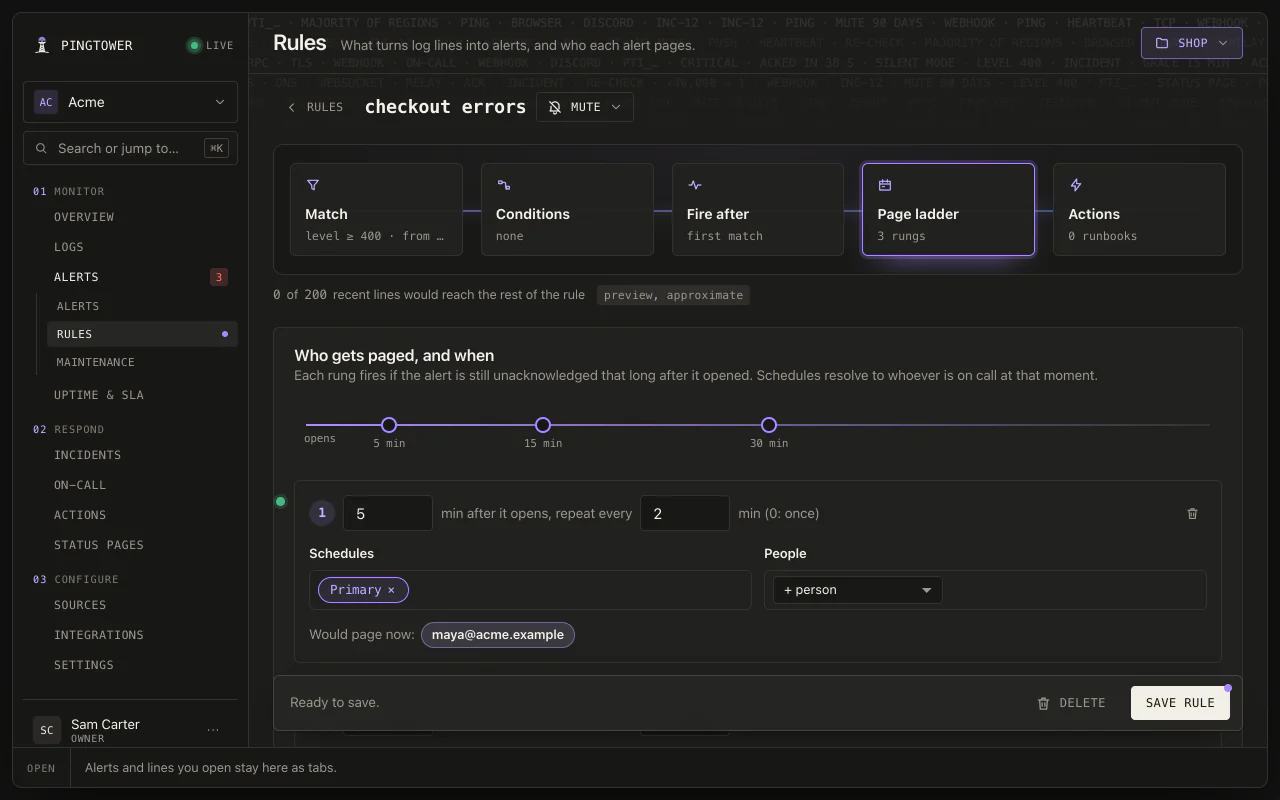
Task: Click the rung number 1 badge
Action: pos(322,513)
